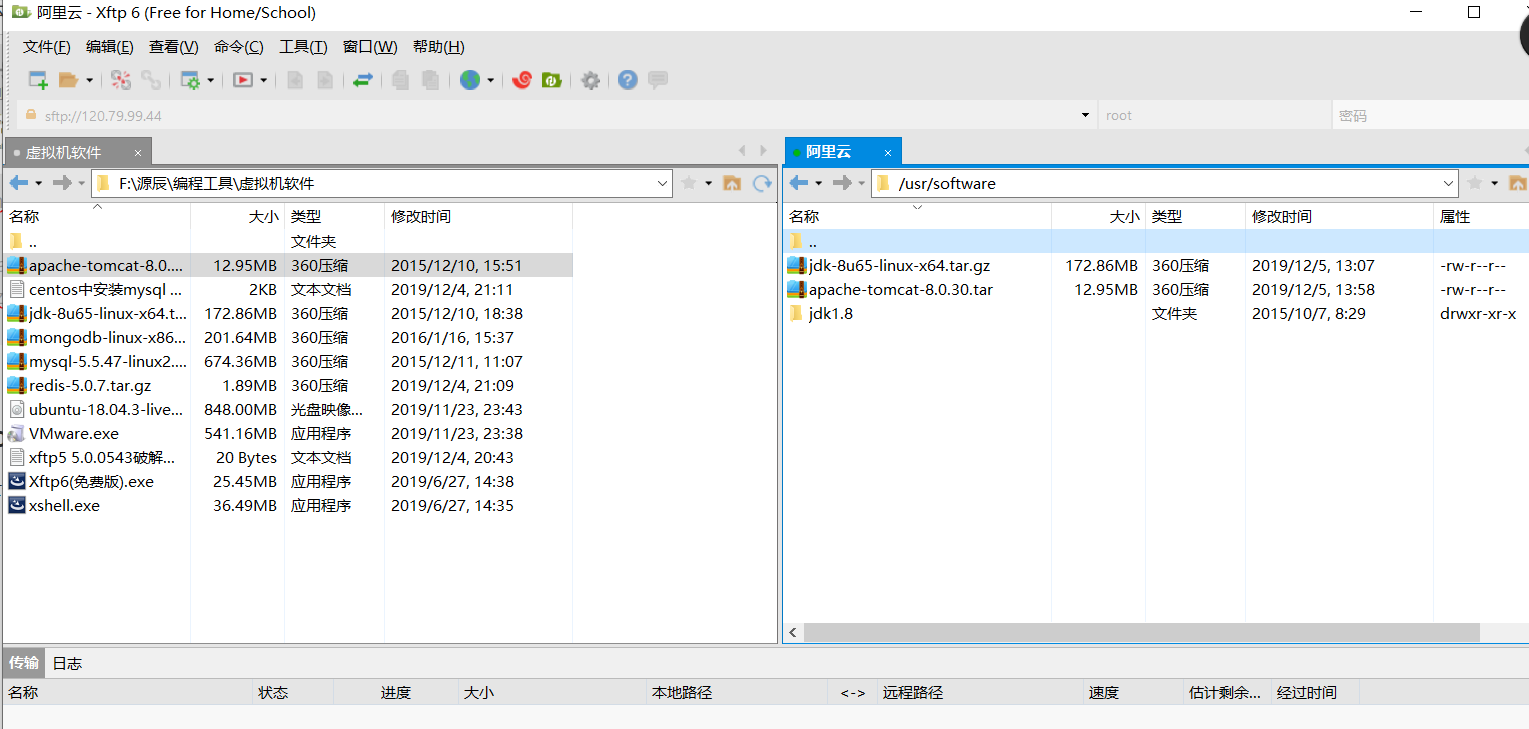Viewport: 1529px width, 729px height.
Task: Click the remote pane favorites star
Action: coord(1475,183)
